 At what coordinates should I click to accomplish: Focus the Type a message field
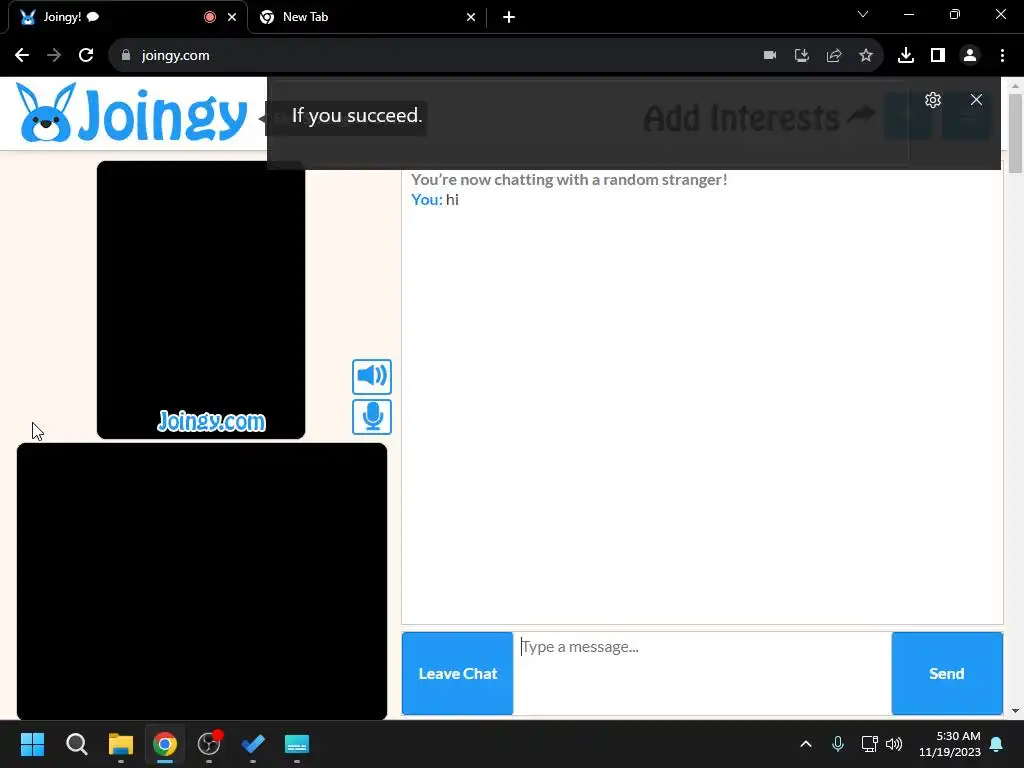tap(702, 673)
